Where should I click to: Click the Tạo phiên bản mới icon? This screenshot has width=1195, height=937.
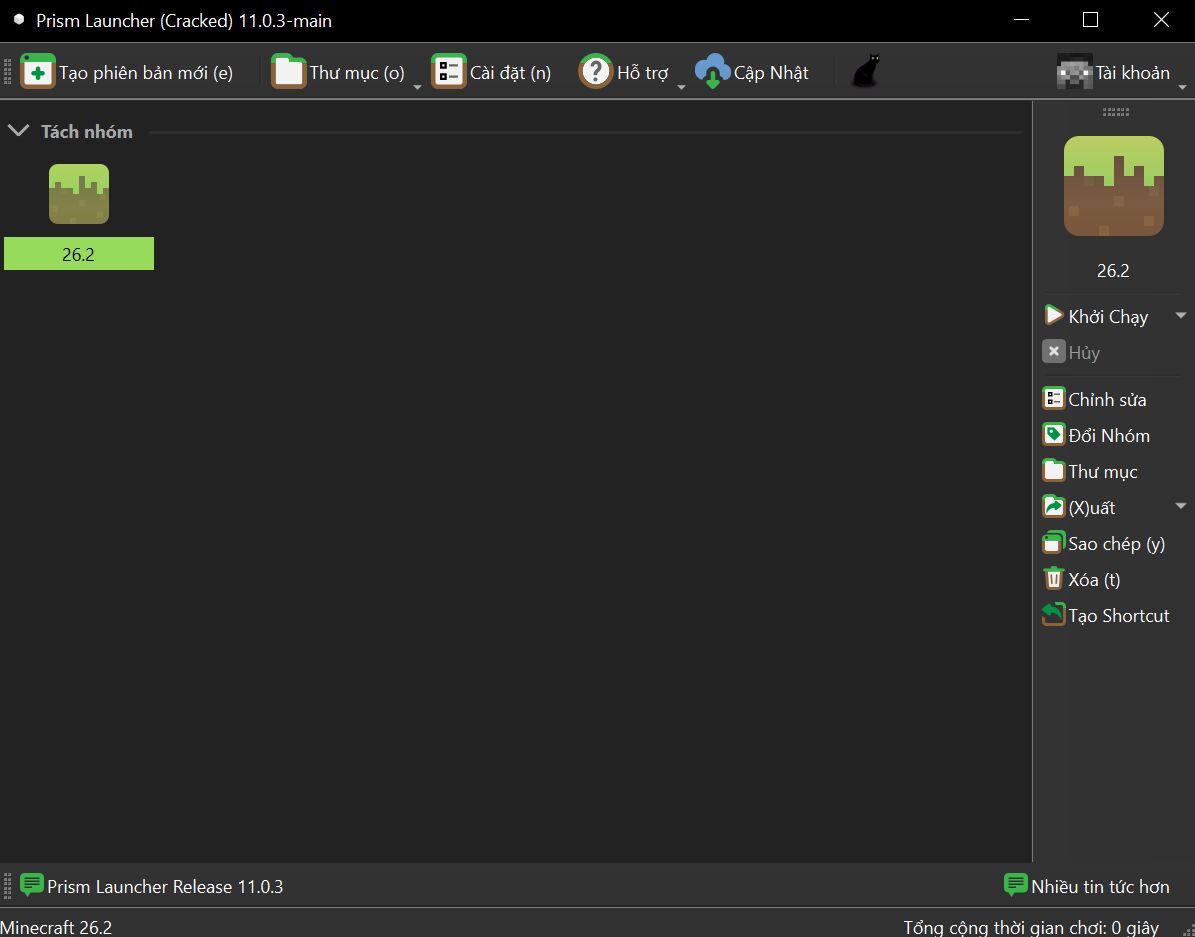pos(37,72)
